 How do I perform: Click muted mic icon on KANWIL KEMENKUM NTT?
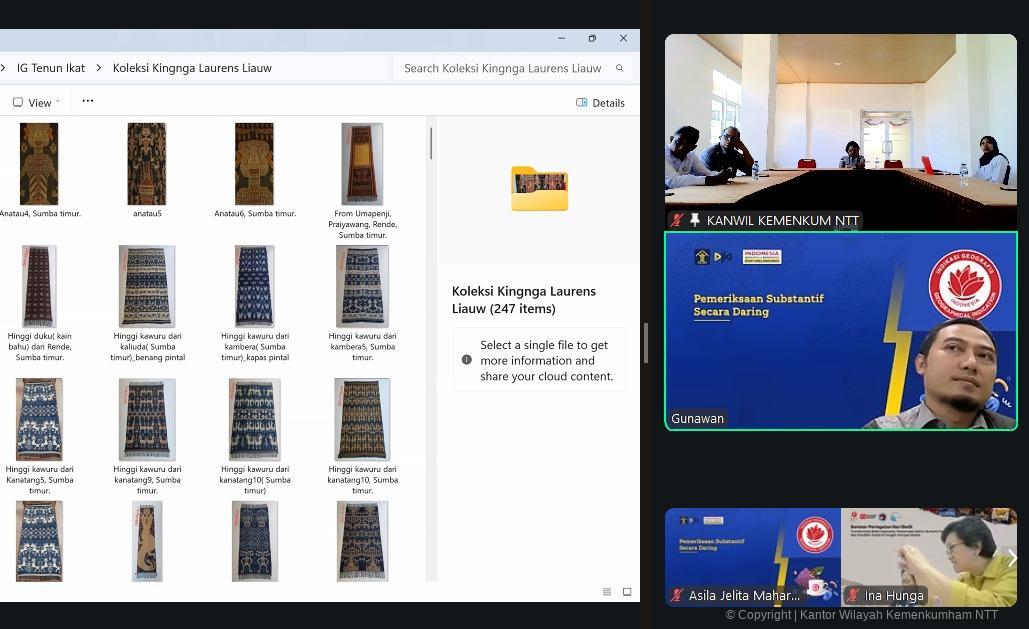click(678, 220)
